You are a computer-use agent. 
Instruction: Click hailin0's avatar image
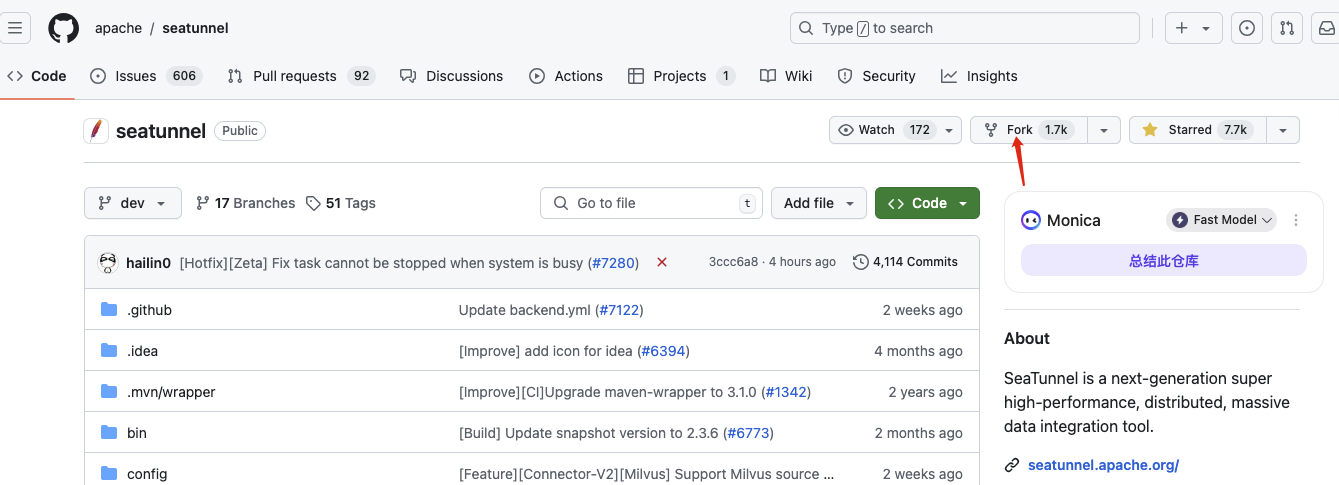tap(108, 262)
